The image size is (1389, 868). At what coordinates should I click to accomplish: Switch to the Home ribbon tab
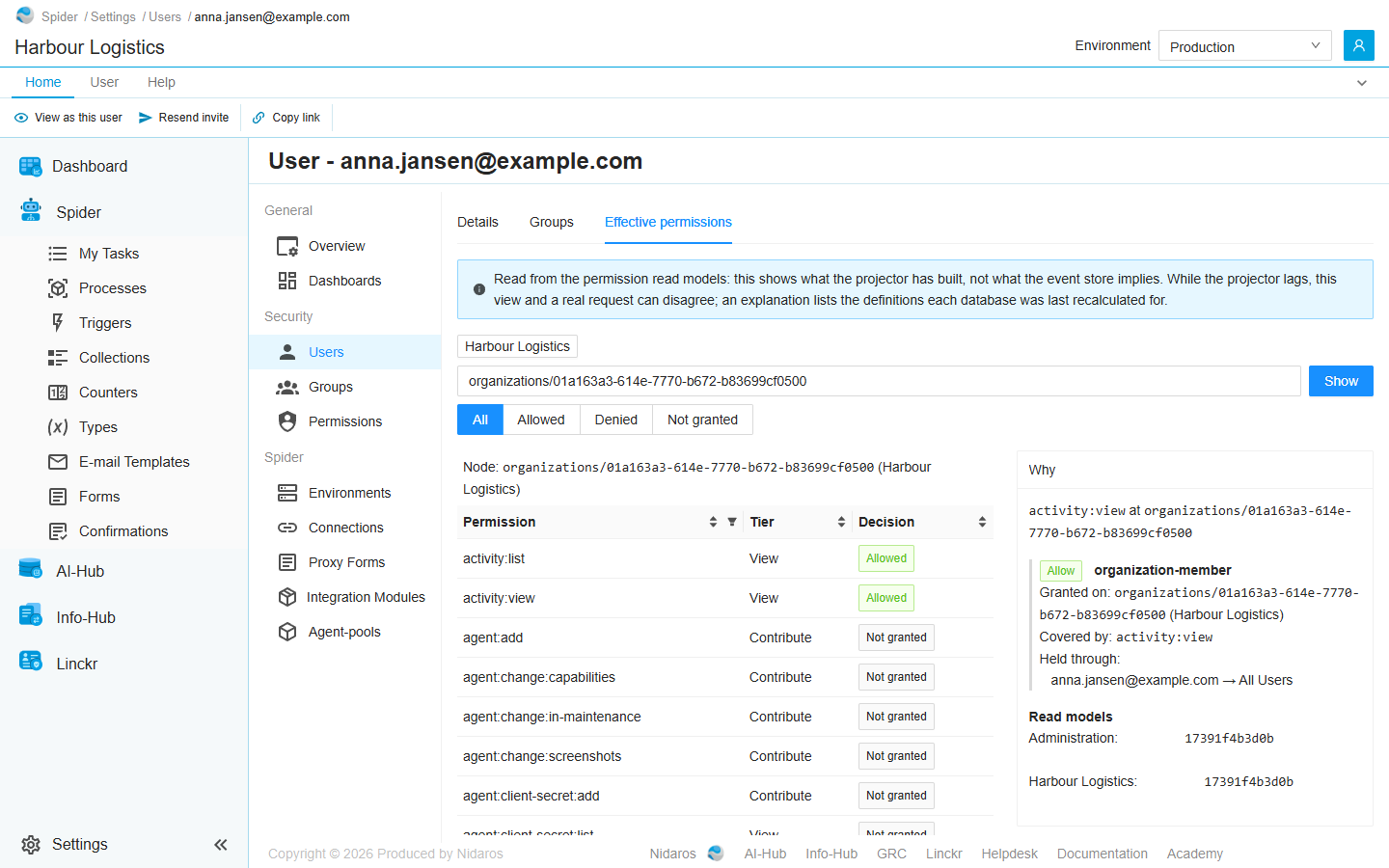point(43,82)
